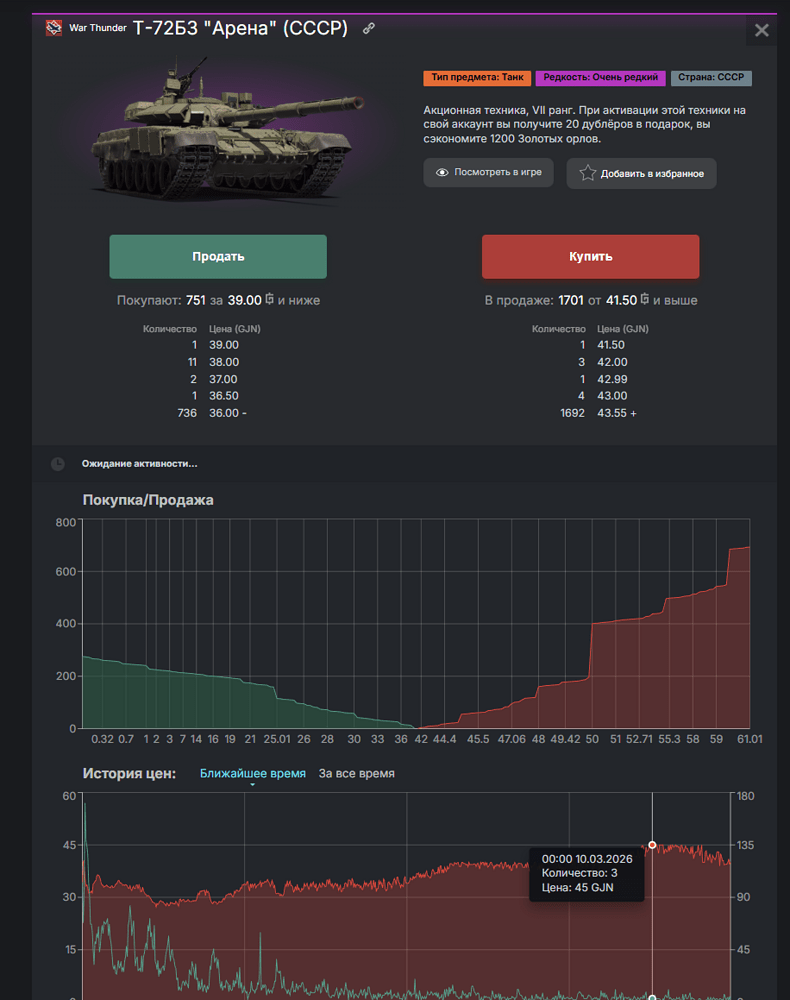Click the 'Страна: СССР' tag
The width and height of the screenshot is (790, 1000).
(711, 78)
